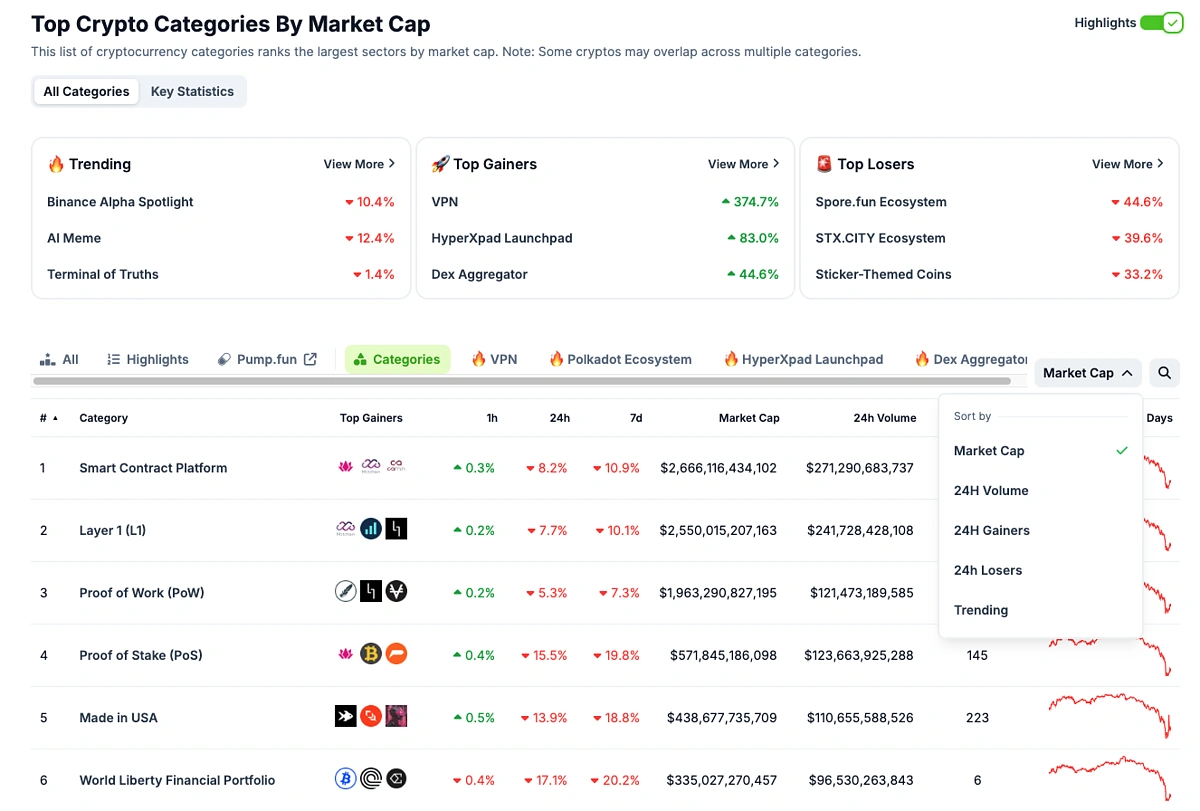Viewport: 1200px width, 811px height.
Task: Open Smart Contract Platform category row
Action: [153, 468]
